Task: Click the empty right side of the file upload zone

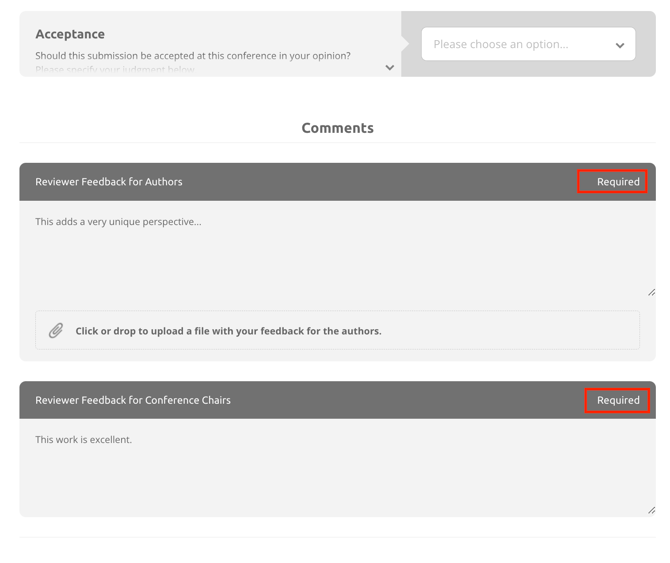Action: pos(540,331)
